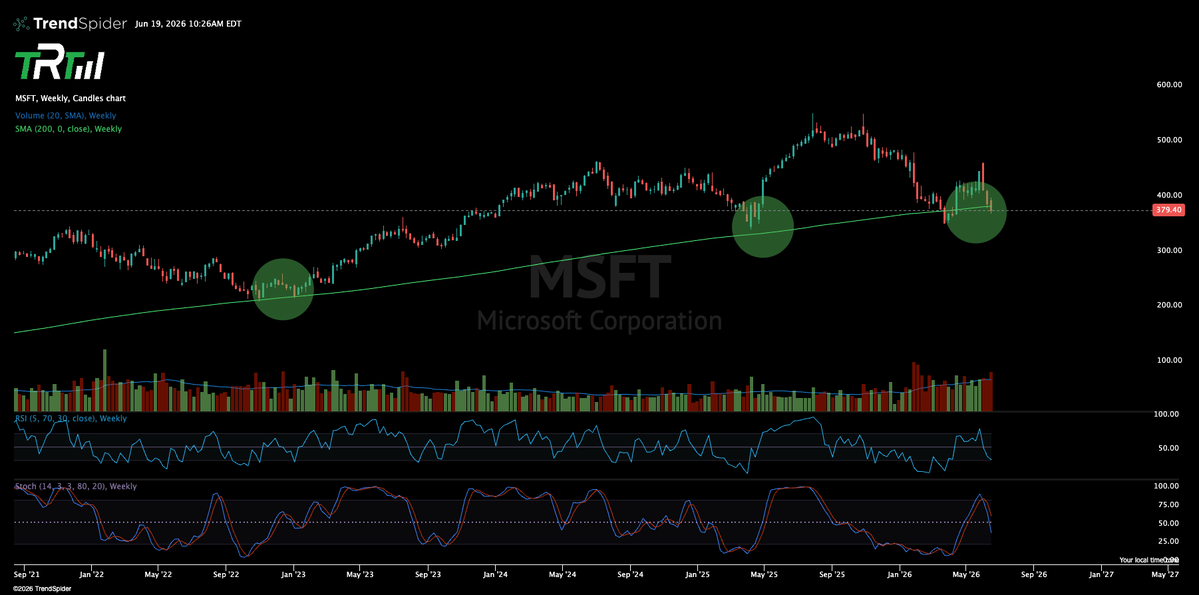The height and width of the screenshot is (595, 1199).
Task: Click the Sep '21 date label
Action: pyautogui.click(x=26, y=573)
